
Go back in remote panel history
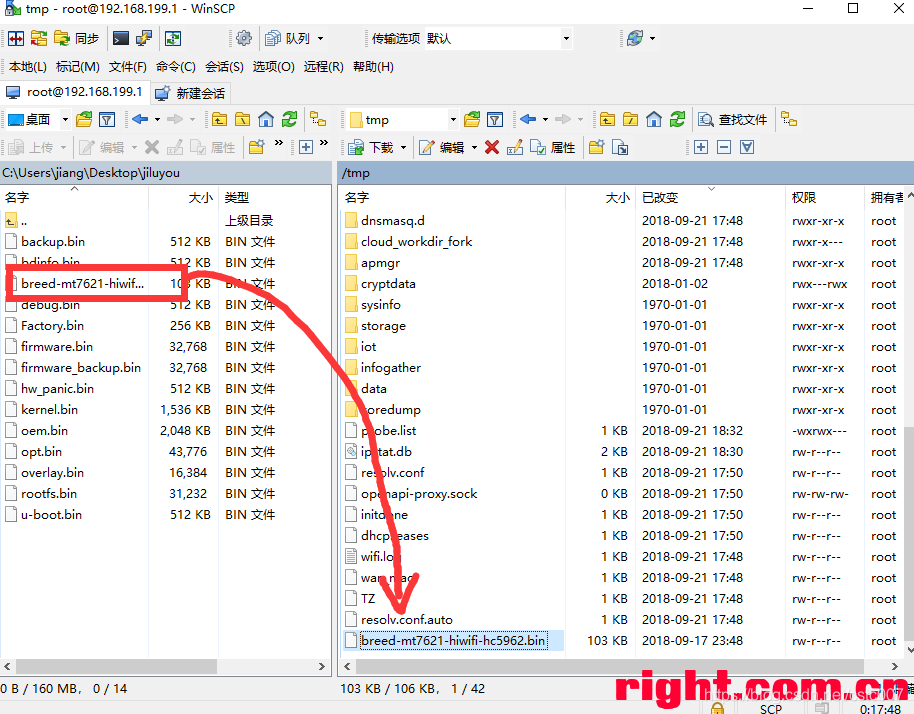(x=528, y=119)
